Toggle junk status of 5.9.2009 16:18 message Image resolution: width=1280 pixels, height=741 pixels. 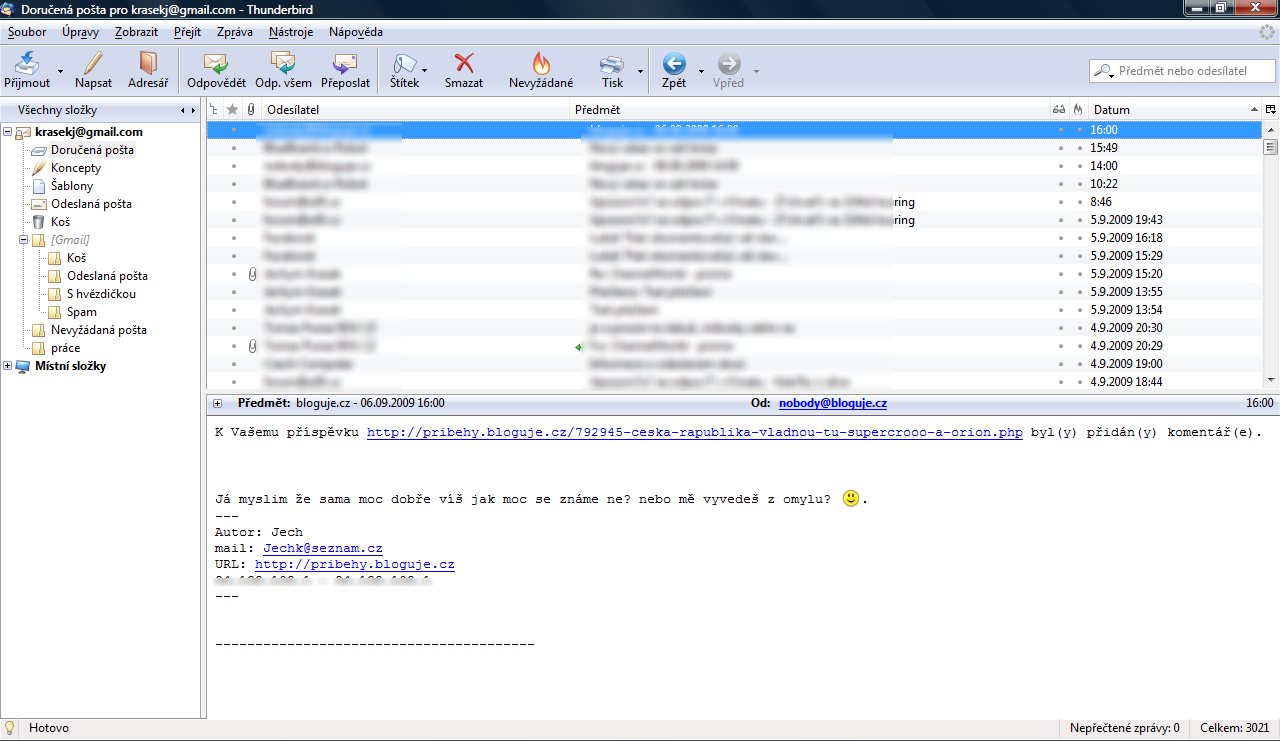[1079, 238]
